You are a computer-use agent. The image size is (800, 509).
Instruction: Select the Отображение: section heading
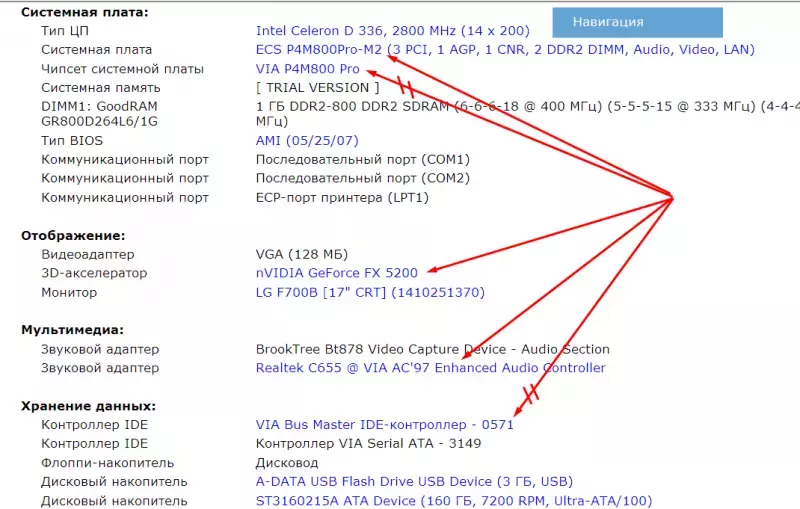[73, 235]
